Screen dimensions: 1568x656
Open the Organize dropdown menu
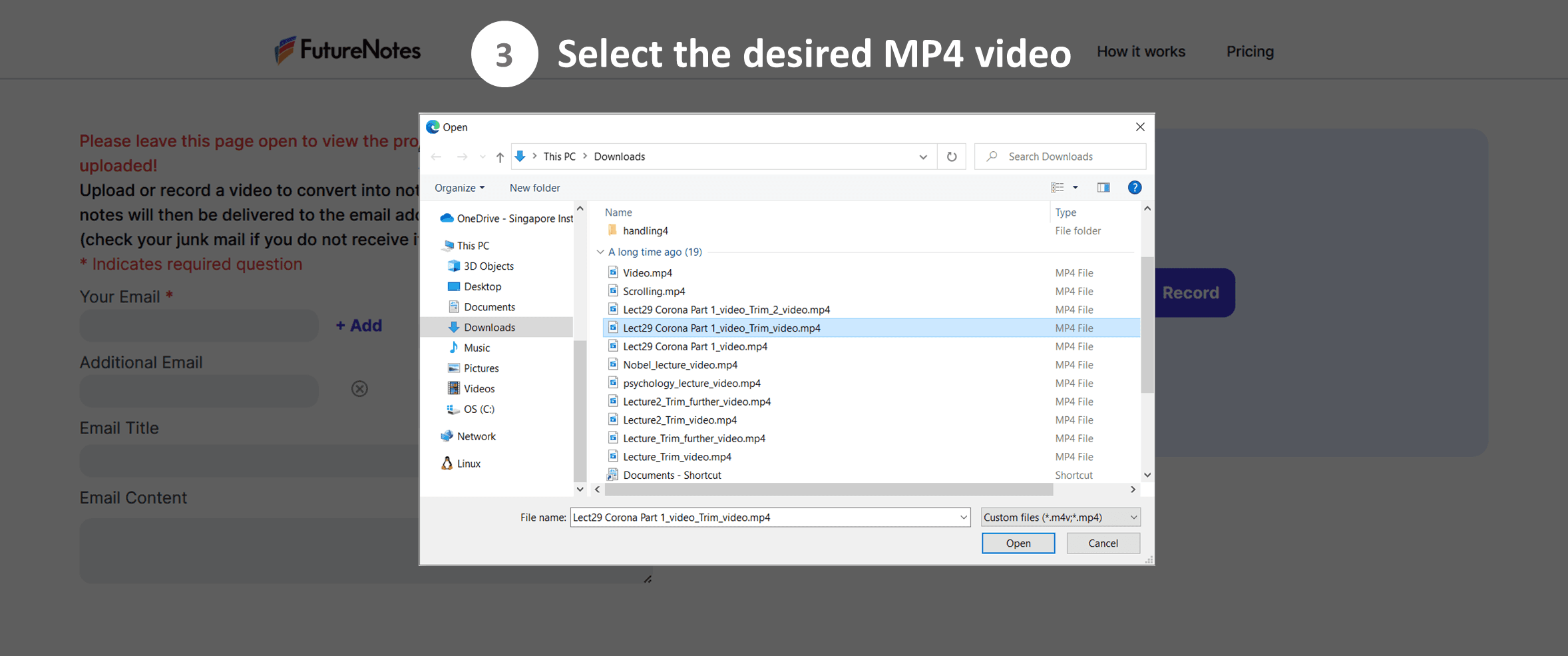point(459,188)
